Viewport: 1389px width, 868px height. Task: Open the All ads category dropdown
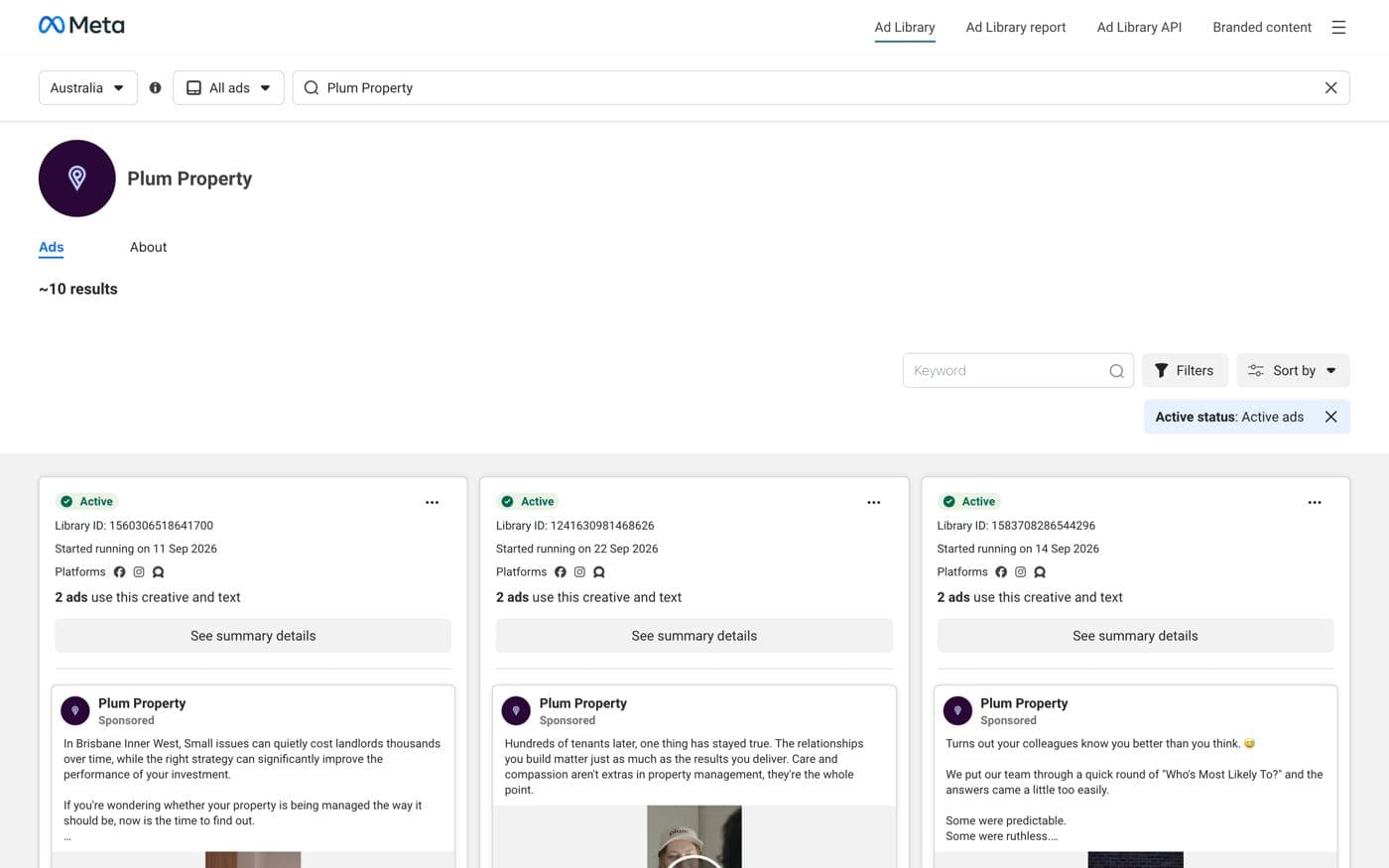tap(228, 87)
